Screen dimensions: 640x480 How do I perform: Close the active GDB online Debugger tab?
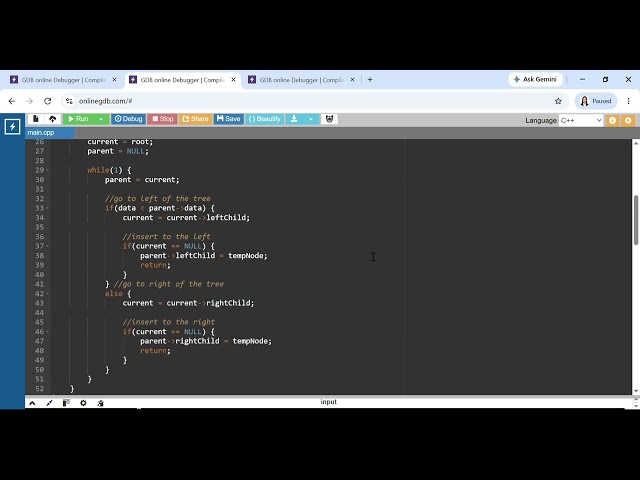[233, 80]
